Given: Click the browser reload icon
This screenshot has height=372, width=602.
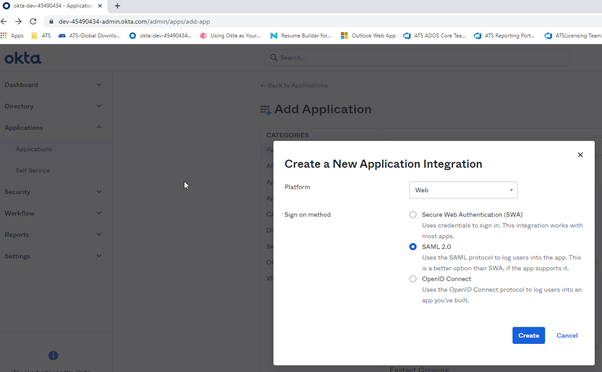Looking at the screenshot, I should click(33, 21).
